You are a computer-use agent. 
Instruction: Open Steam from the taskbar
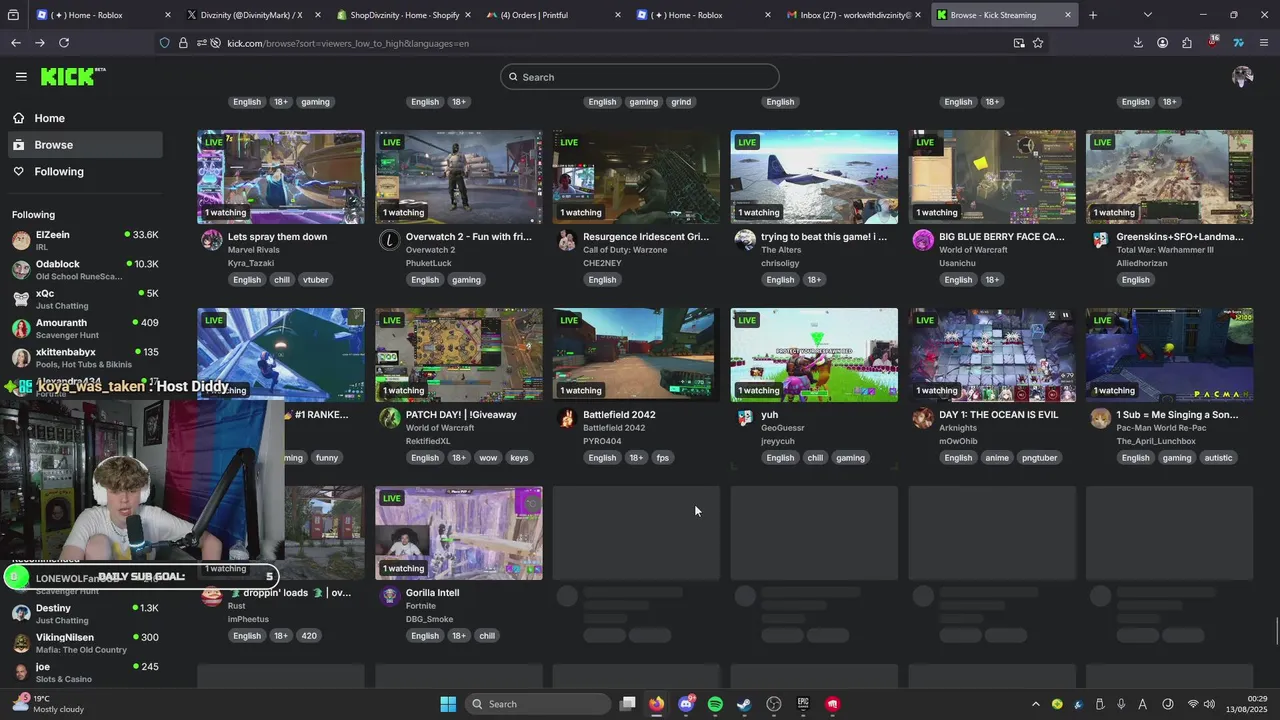point(744,704)
